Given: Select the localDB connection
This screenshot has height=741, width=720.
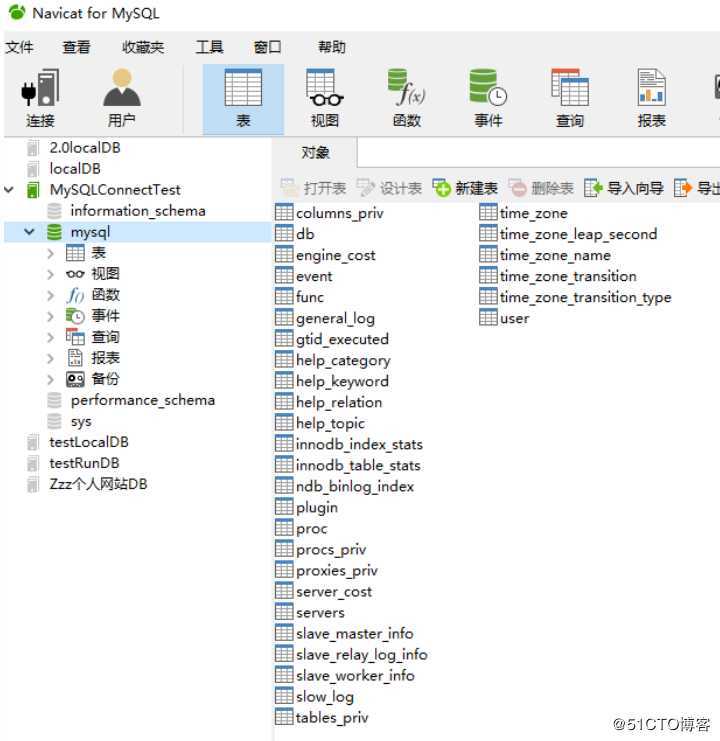Looking at the screenshot, I should click(x=75, y=169).
